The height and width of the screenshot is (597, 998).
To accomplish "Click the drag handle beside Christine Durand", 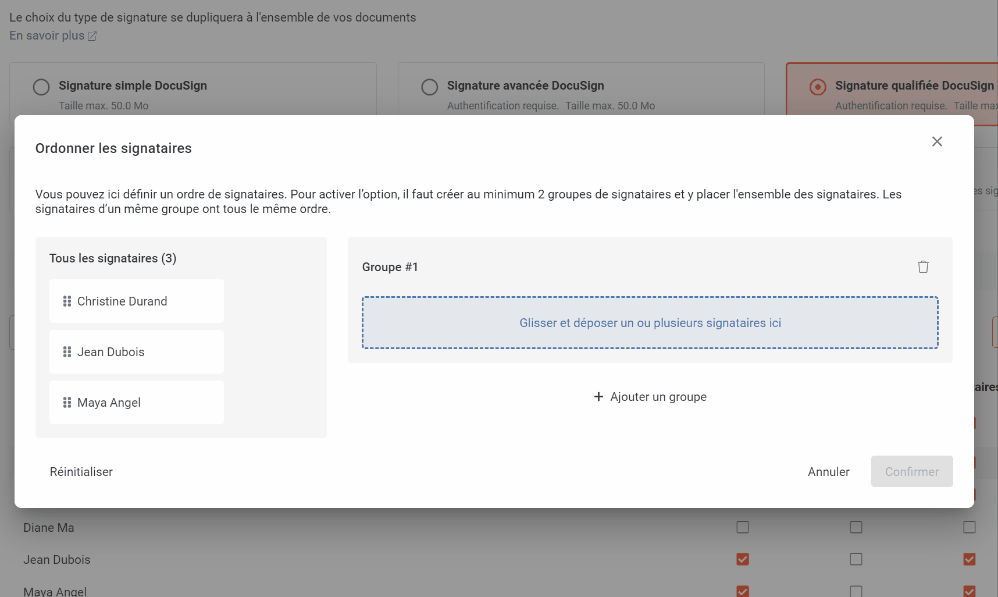I will pos(67,301).
